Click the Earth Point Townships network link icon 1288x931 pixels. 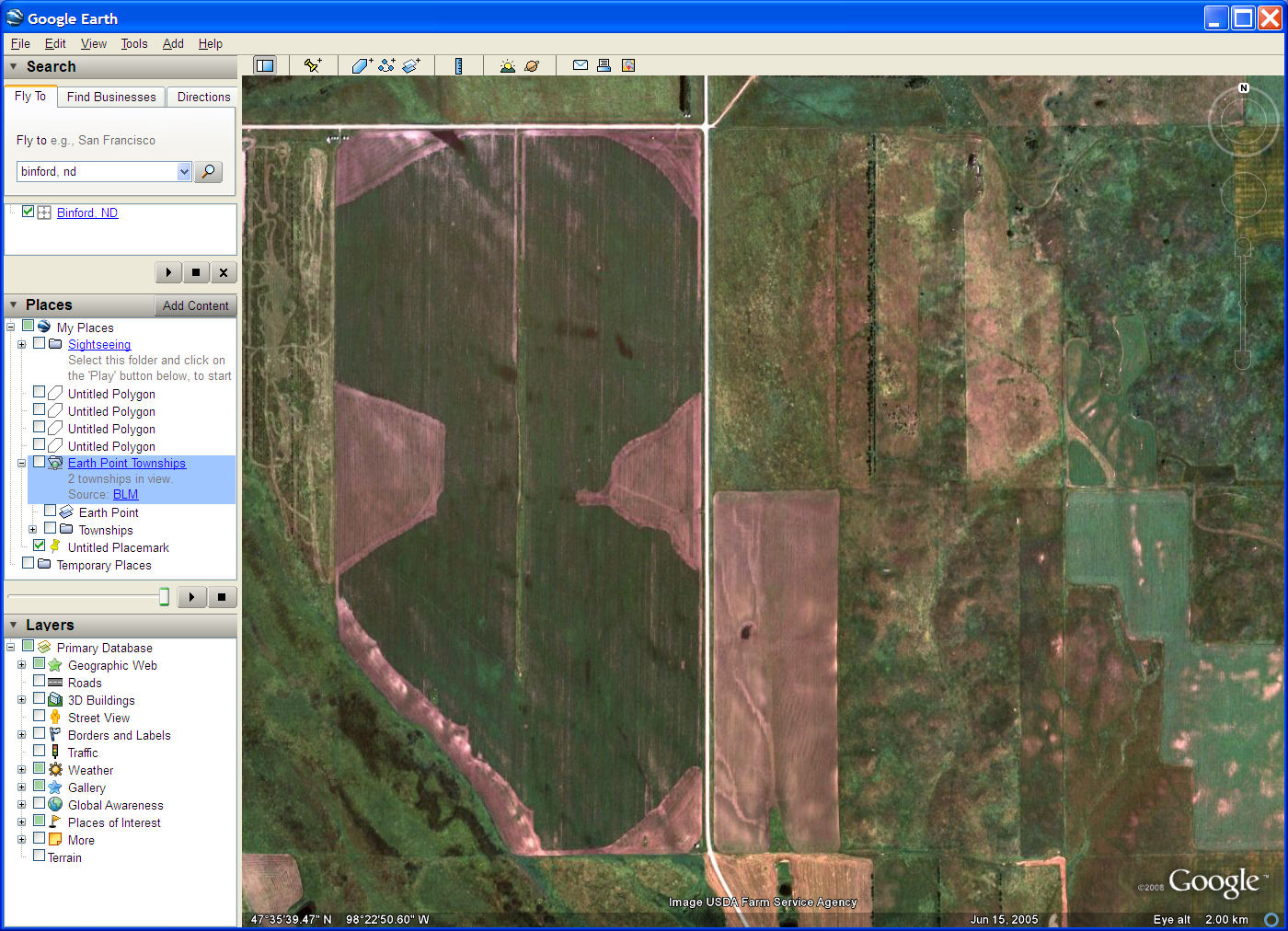[x=55, y=463]
